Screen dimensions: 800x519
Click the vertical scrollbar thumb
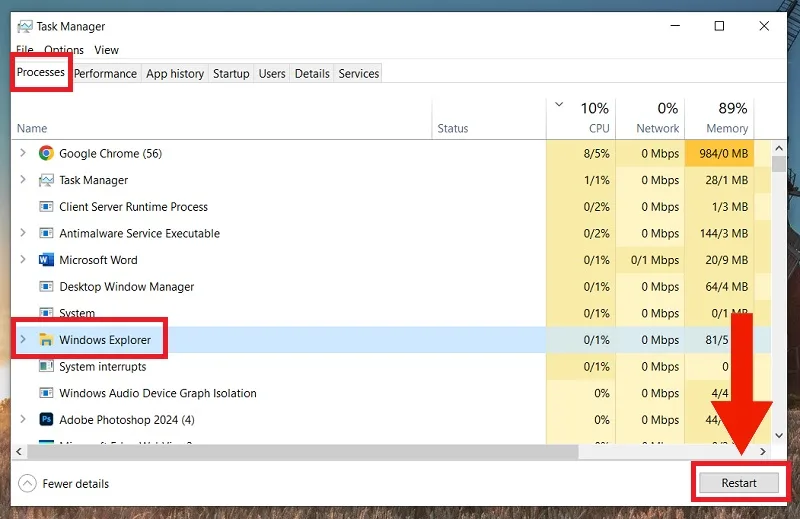[x=779, y=164]
